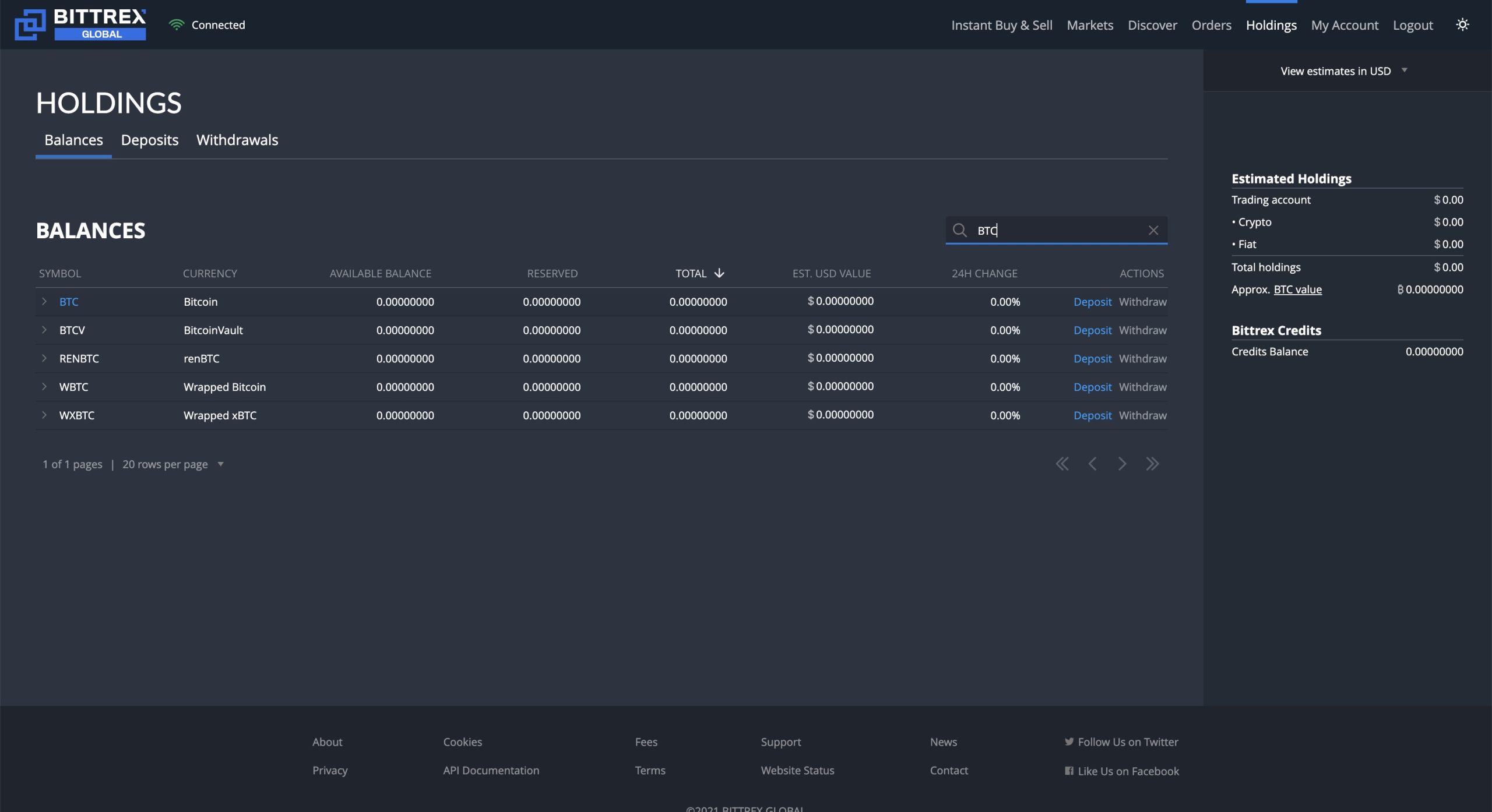This screenshot has width=1492, height=812.
Task: Click the Bittrex Global logo
Action: [x=82, y=24]
